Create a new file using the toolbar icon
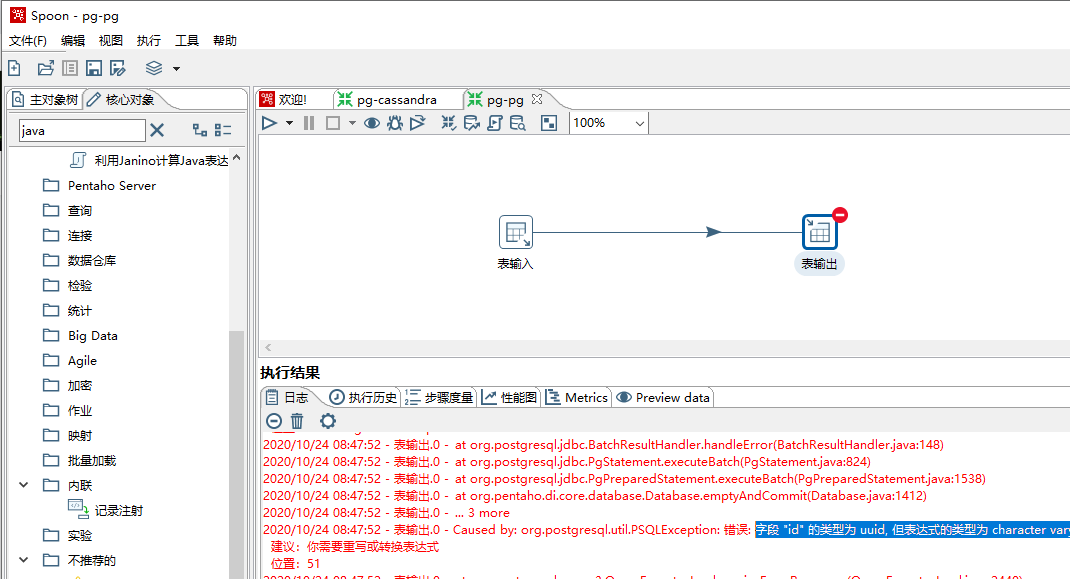Screen dimensions: 1070x579 click(14, 67)
